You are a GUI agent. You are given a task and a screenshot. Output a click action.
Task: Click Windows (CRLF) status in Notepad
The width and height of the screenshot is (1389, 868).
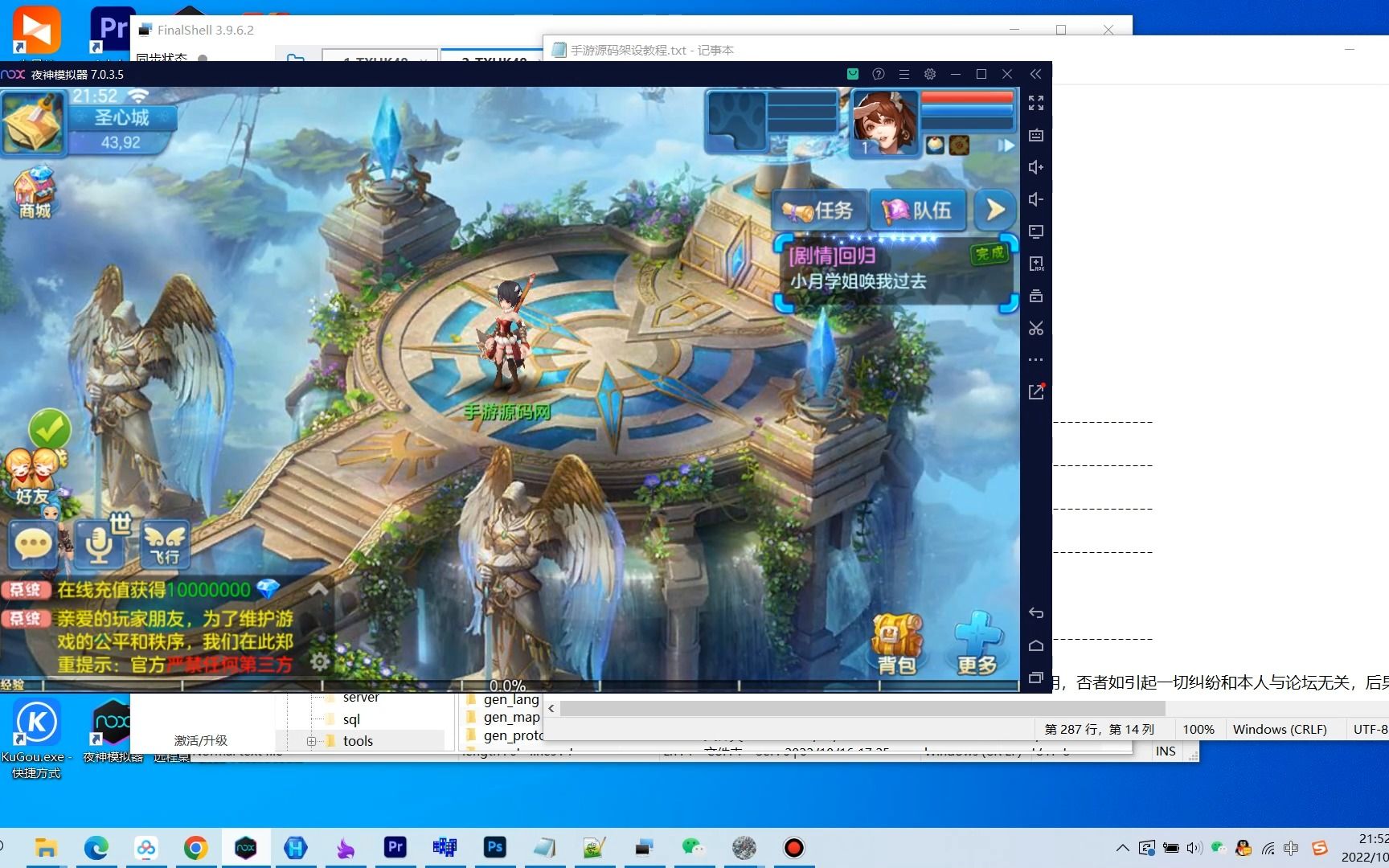coord(1280,729)
